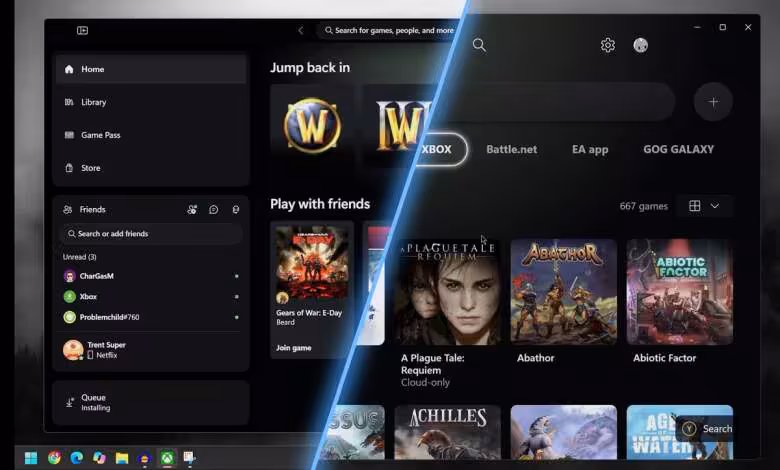Switch to the GOG GALAXY tab
Image resolution: width=780 pixels, height=470 pixels.
click(679, 149)
